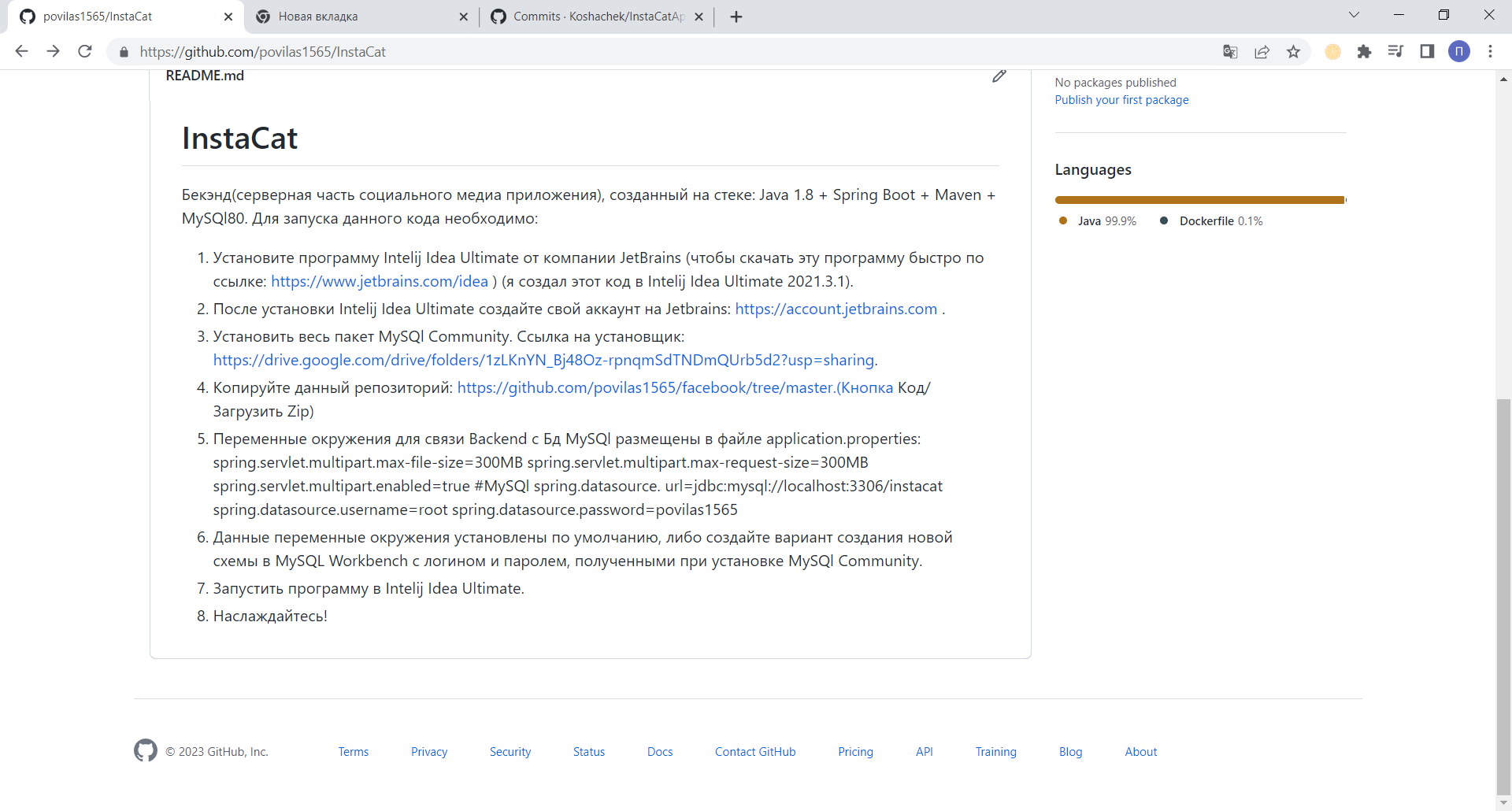Click the page vertical scrollbar thumb

pos(1504,597)
